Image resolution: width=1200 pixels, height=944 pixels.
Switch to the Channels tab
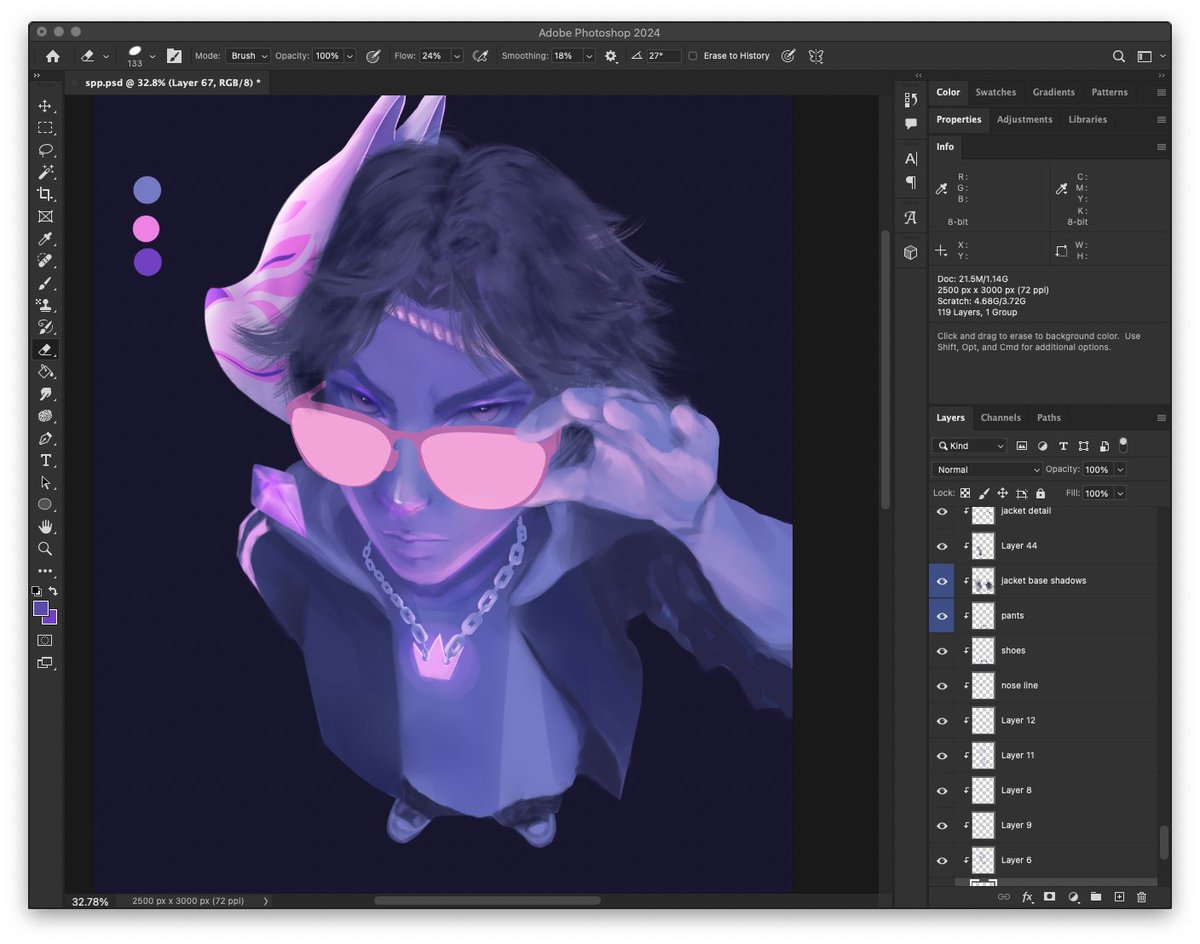pos(1001,418)
